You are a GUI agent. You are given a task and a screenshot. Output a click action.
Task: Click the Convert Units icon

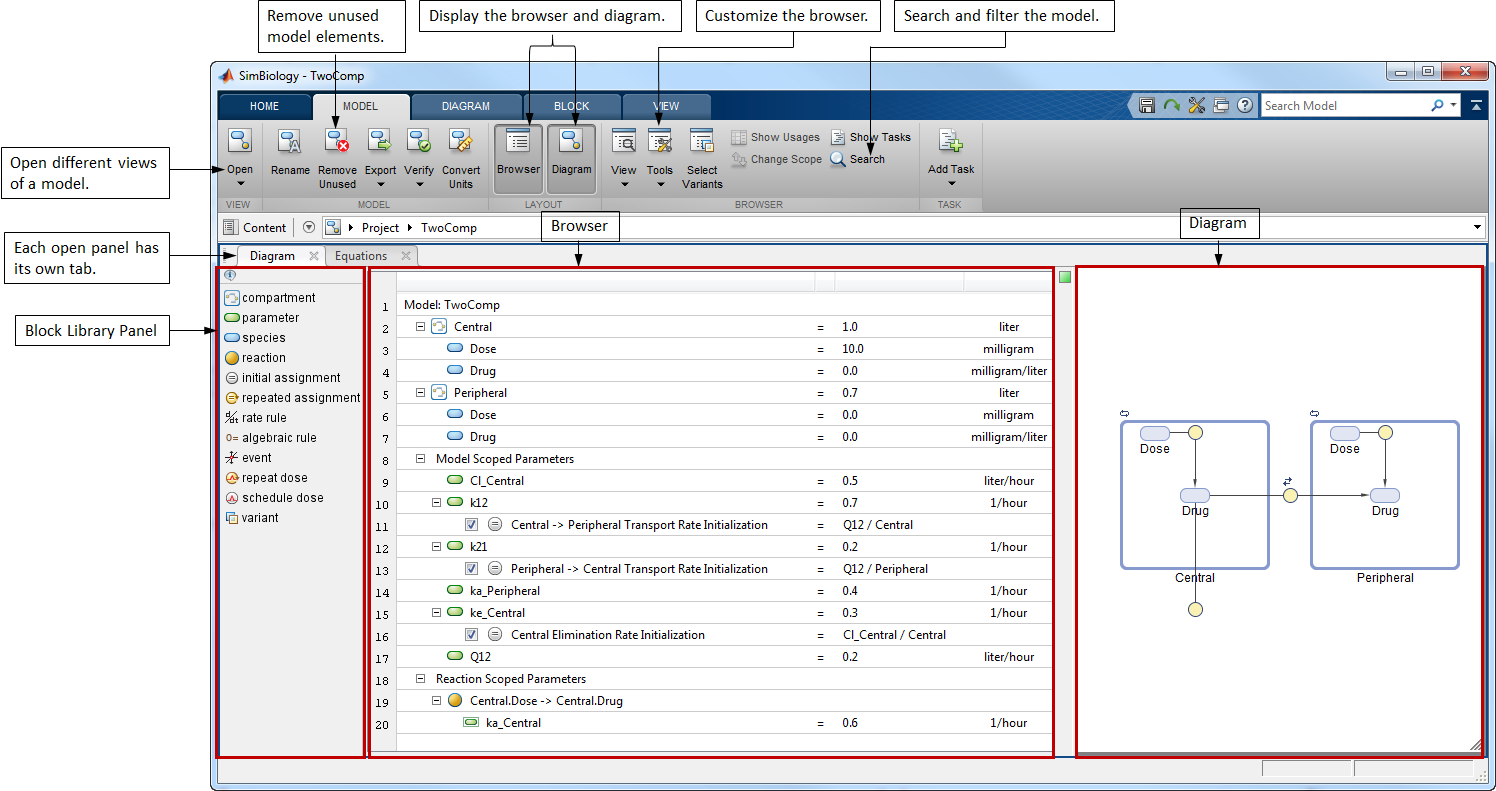(460, 141)
